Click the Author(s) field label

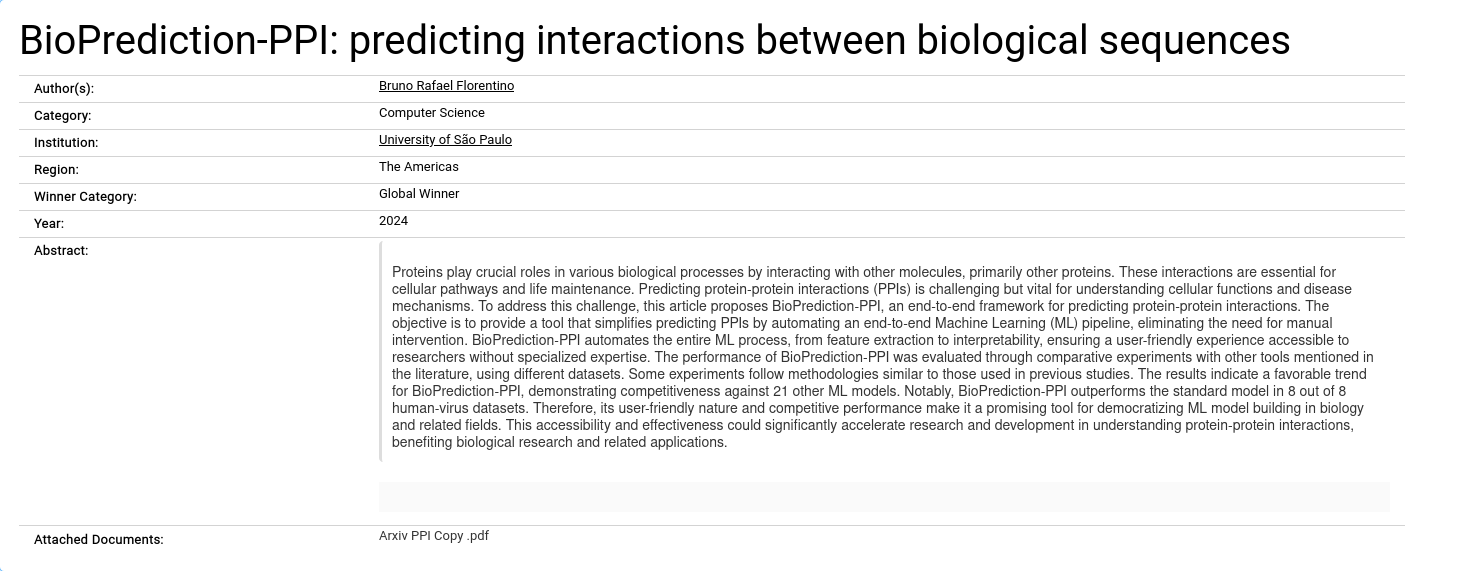point(64,89)
